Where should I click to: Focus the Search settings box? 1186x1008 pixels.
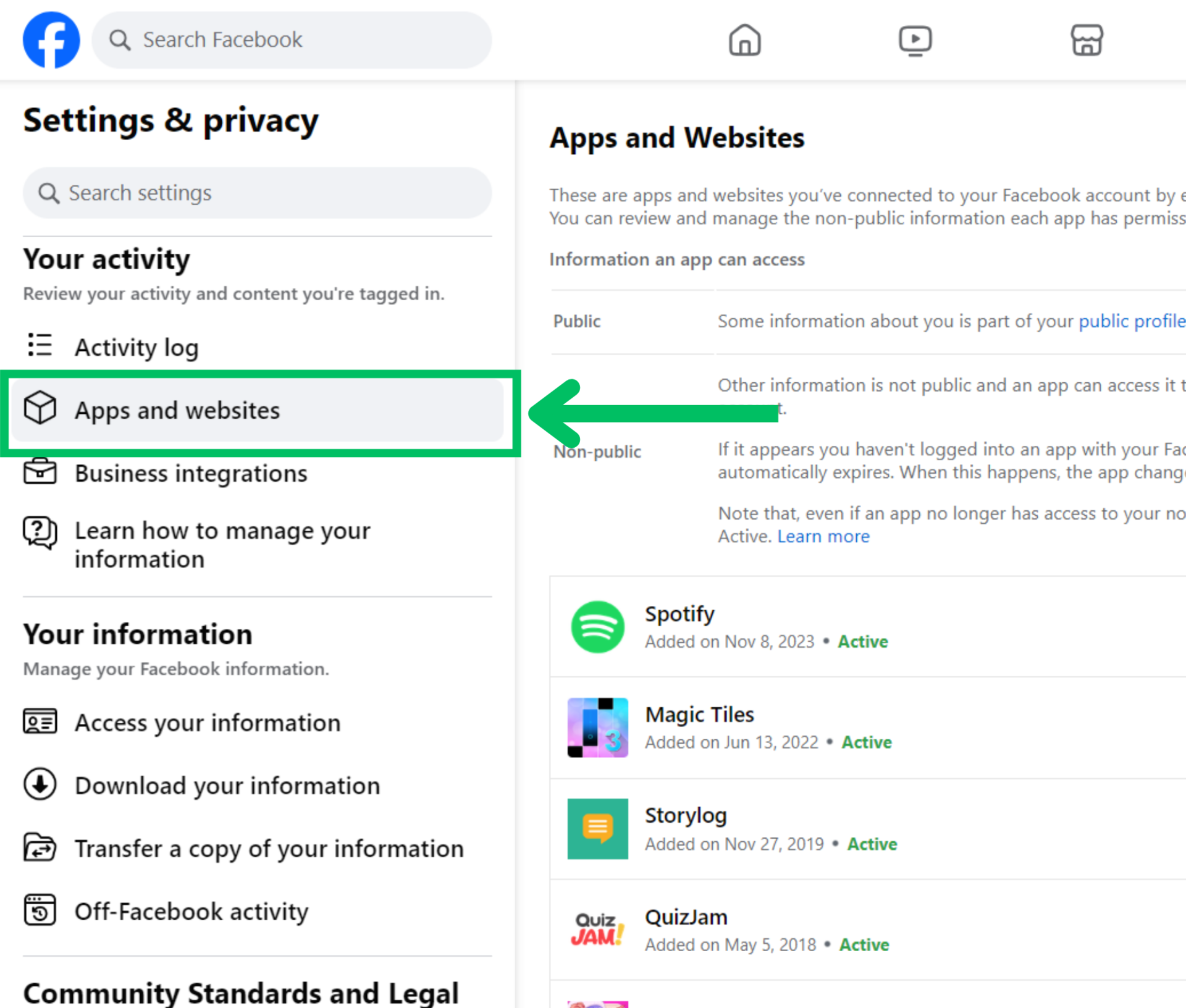tap(257, 193)
